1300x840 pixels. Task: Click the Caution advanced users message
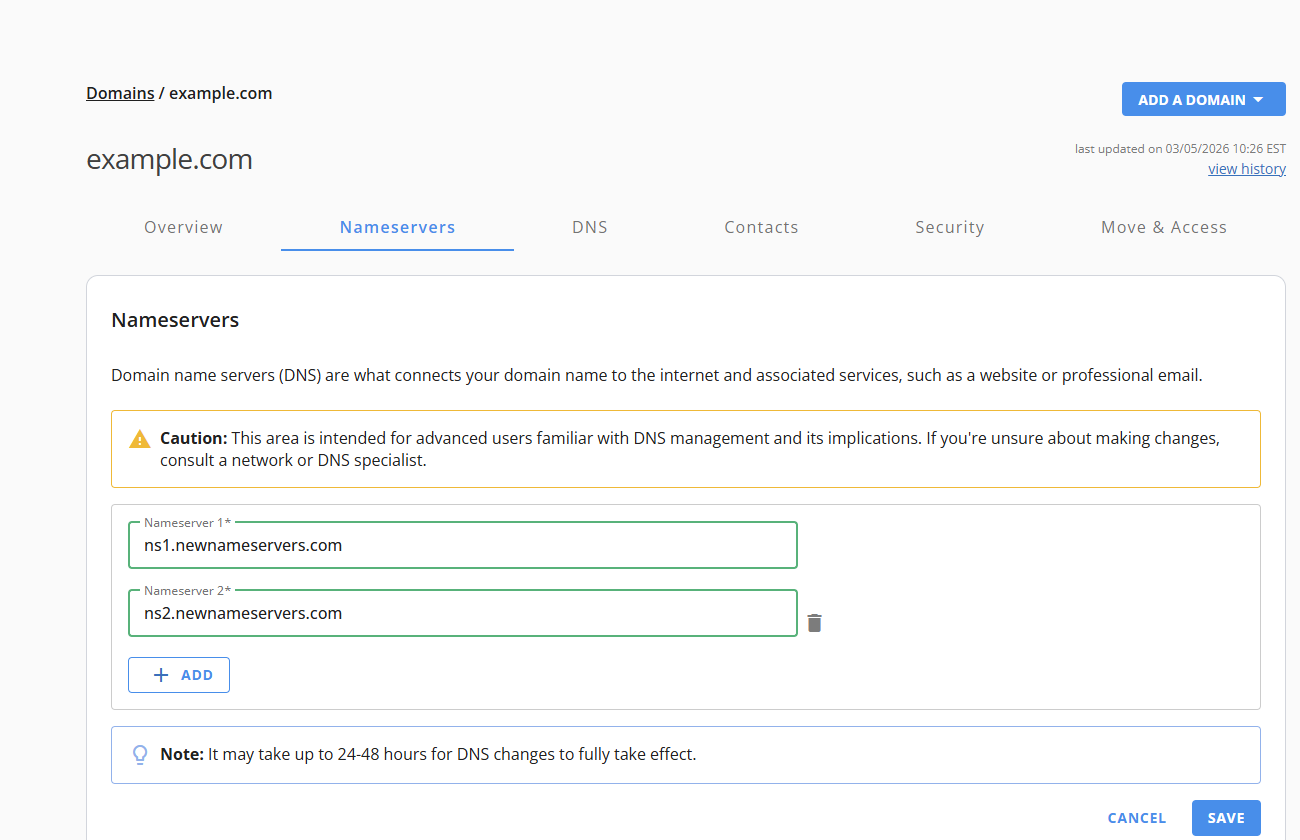pos(690,450)
